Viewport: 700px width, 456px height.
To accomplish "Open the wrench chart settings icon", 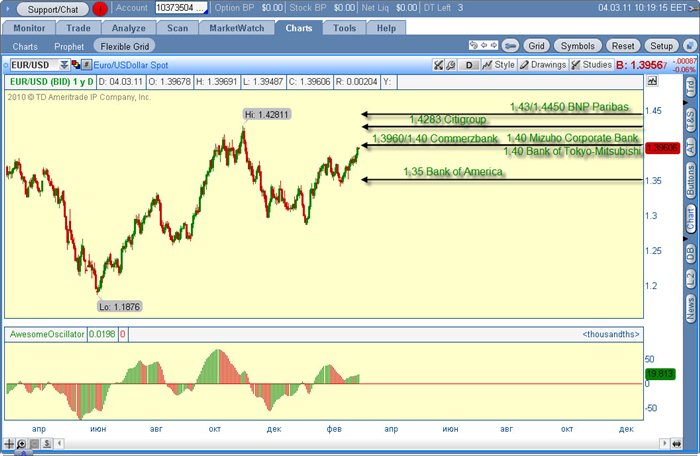I will [451, 65].
